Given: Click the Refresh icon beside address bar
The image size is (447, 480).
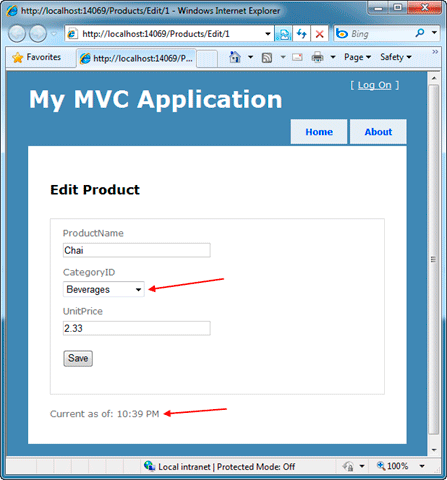Looking at the screenshot, I should click(x=302, y=34).
